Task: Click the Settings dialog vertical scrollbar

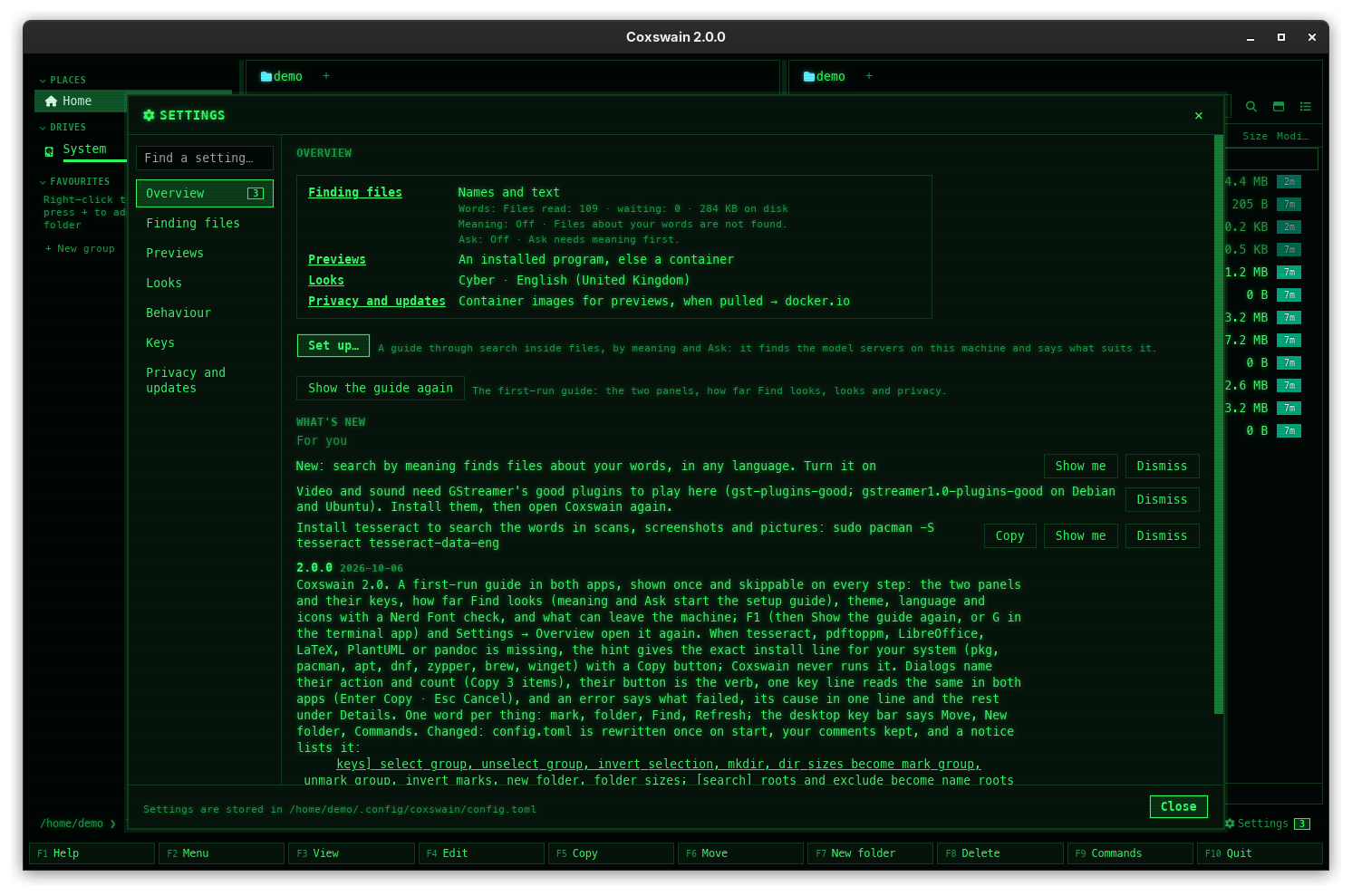Action: [x=1219, y=424]
